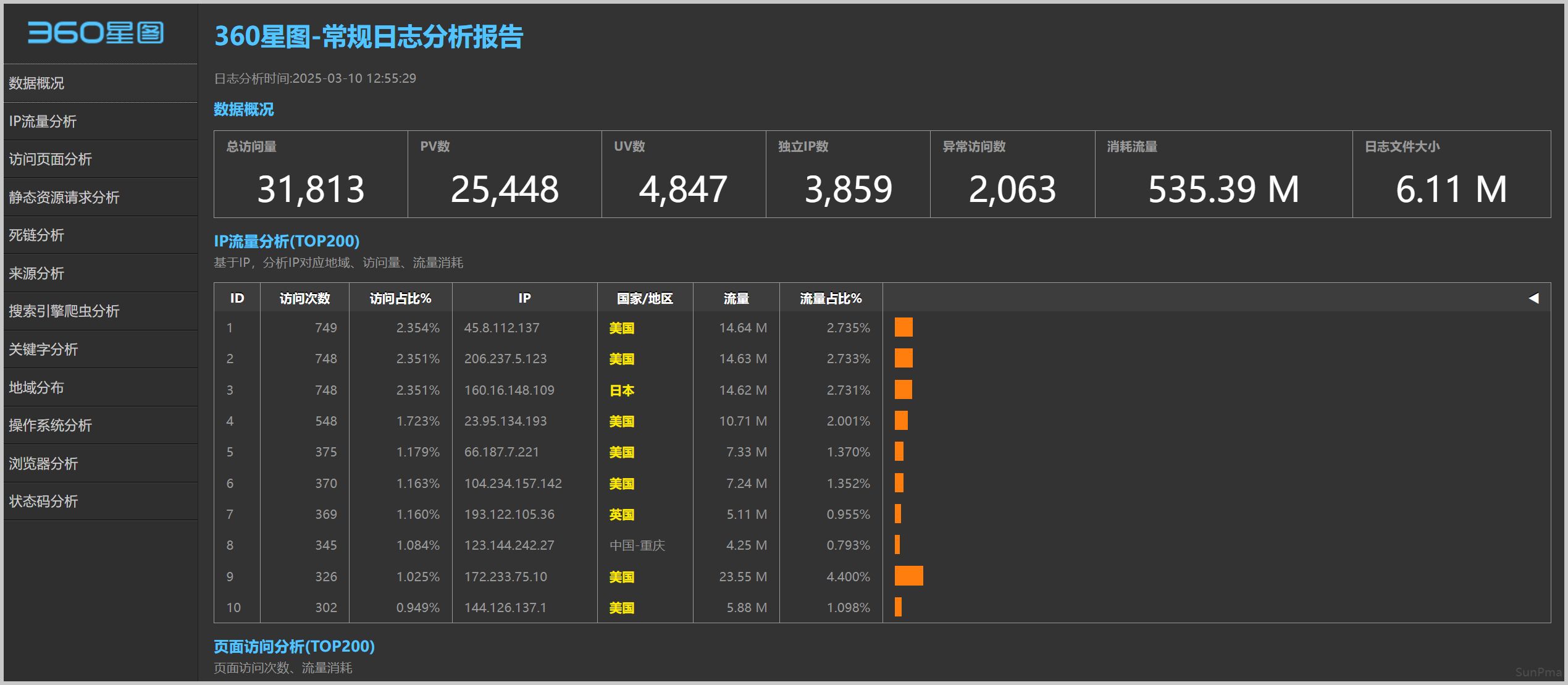Click the 0.793% traffic share value
Viewport: 1568px width, 685px height.
(849, 545)
